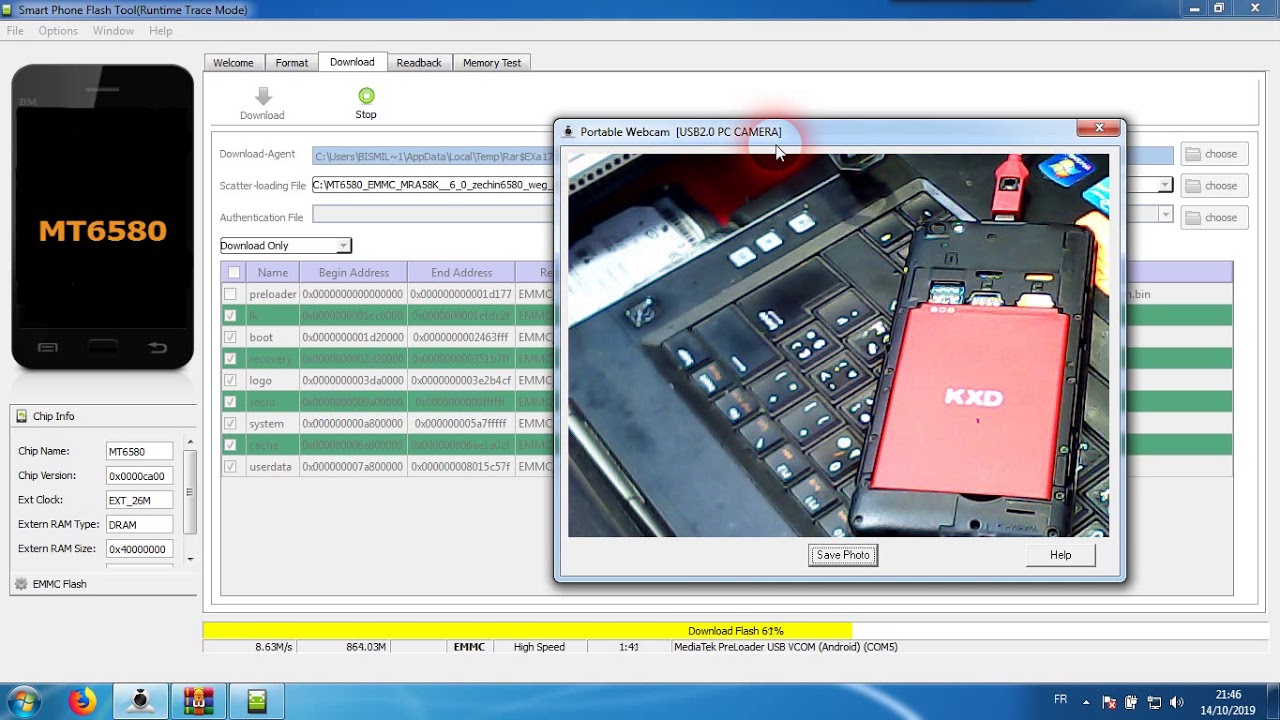Open the Windows Start menu
Viewport: 1280px width, 720px height.
[24, 701]
